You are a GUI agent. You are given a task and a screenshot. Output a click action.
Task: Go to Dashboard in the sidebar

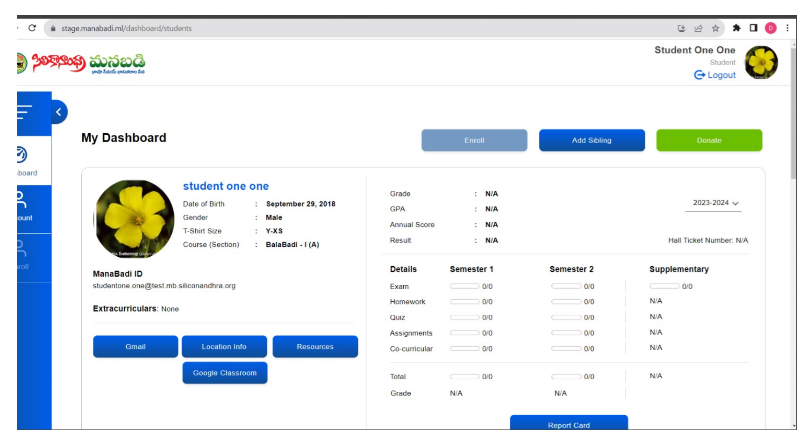pos(22,160)
